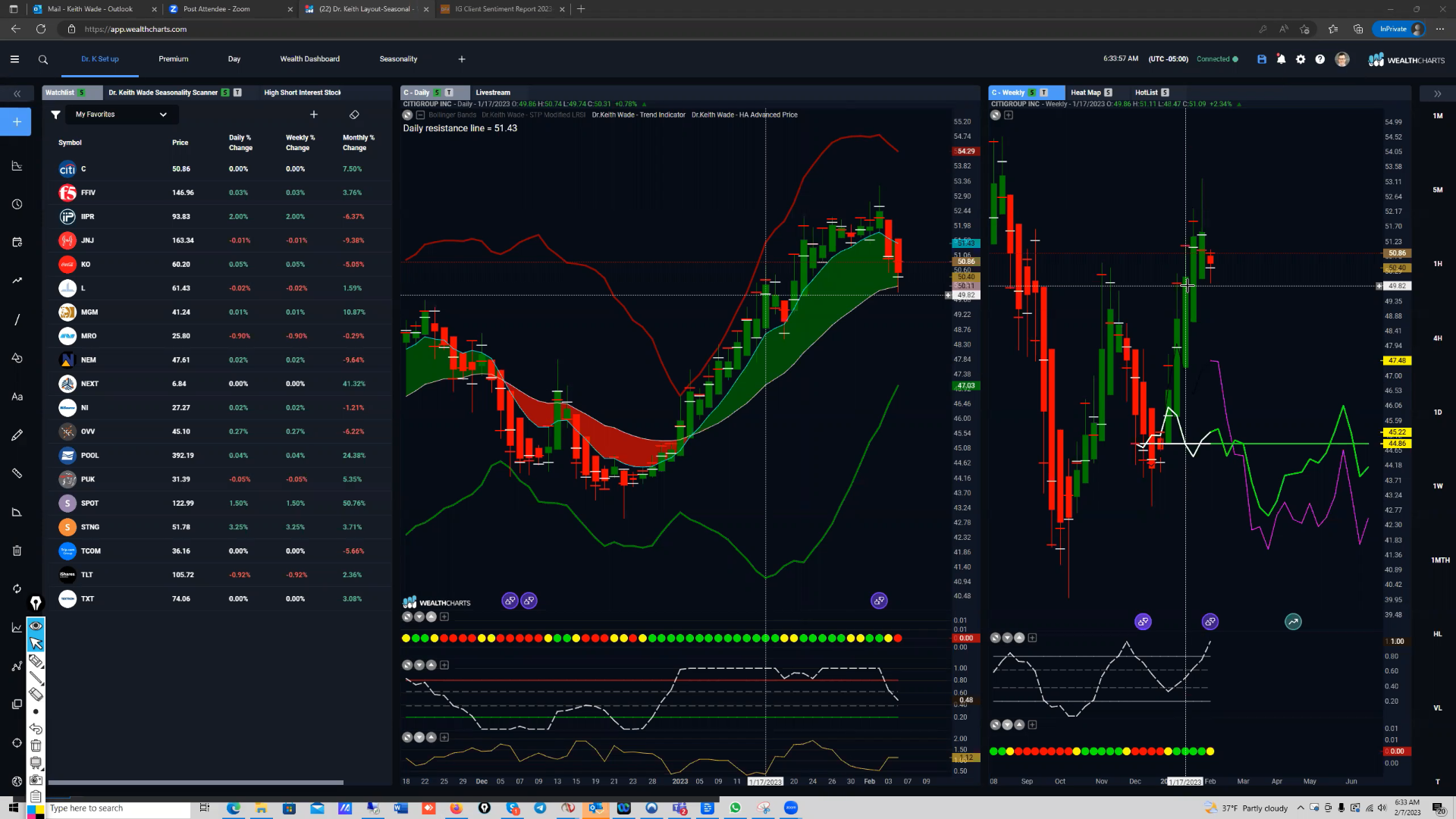Select the annotation highlighter marker tool
This screenshot has width=1456, height=819.
point(36,661)
